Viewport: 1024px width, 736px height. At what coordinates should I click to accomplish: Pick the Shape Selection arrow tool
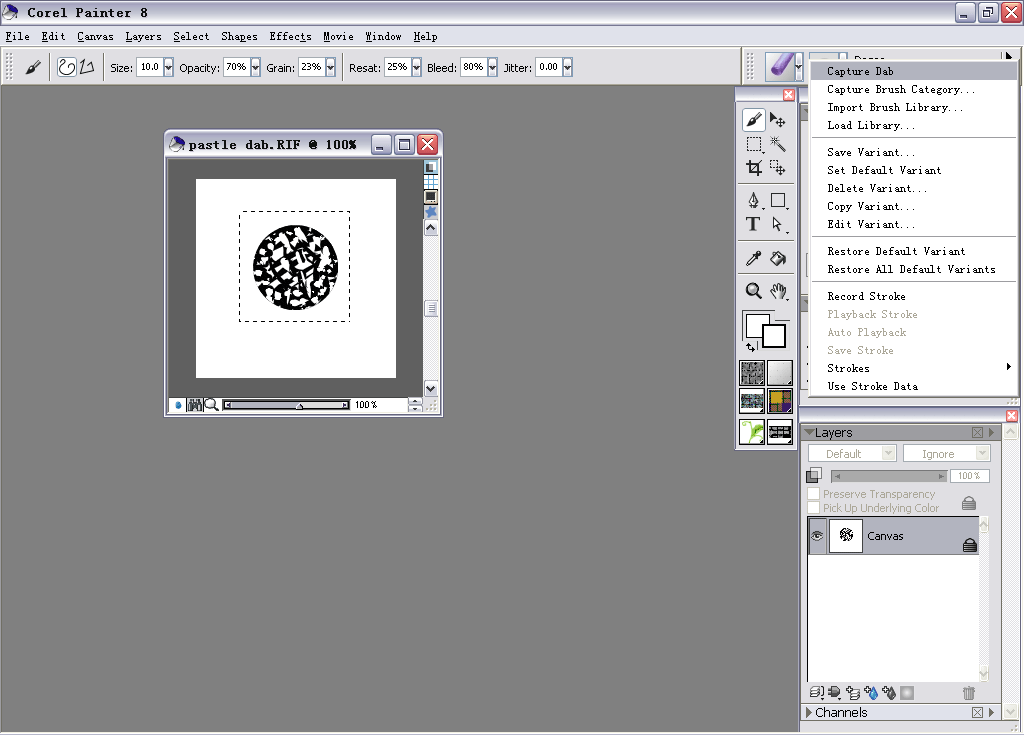(x=777, y=224)
